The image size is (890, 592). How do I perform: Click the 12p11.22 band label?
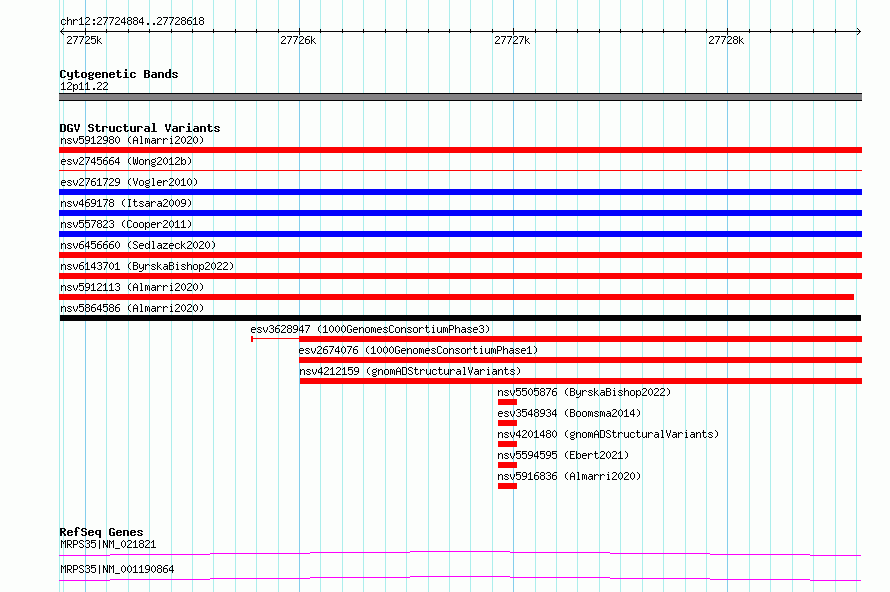[x=84, y=86]
